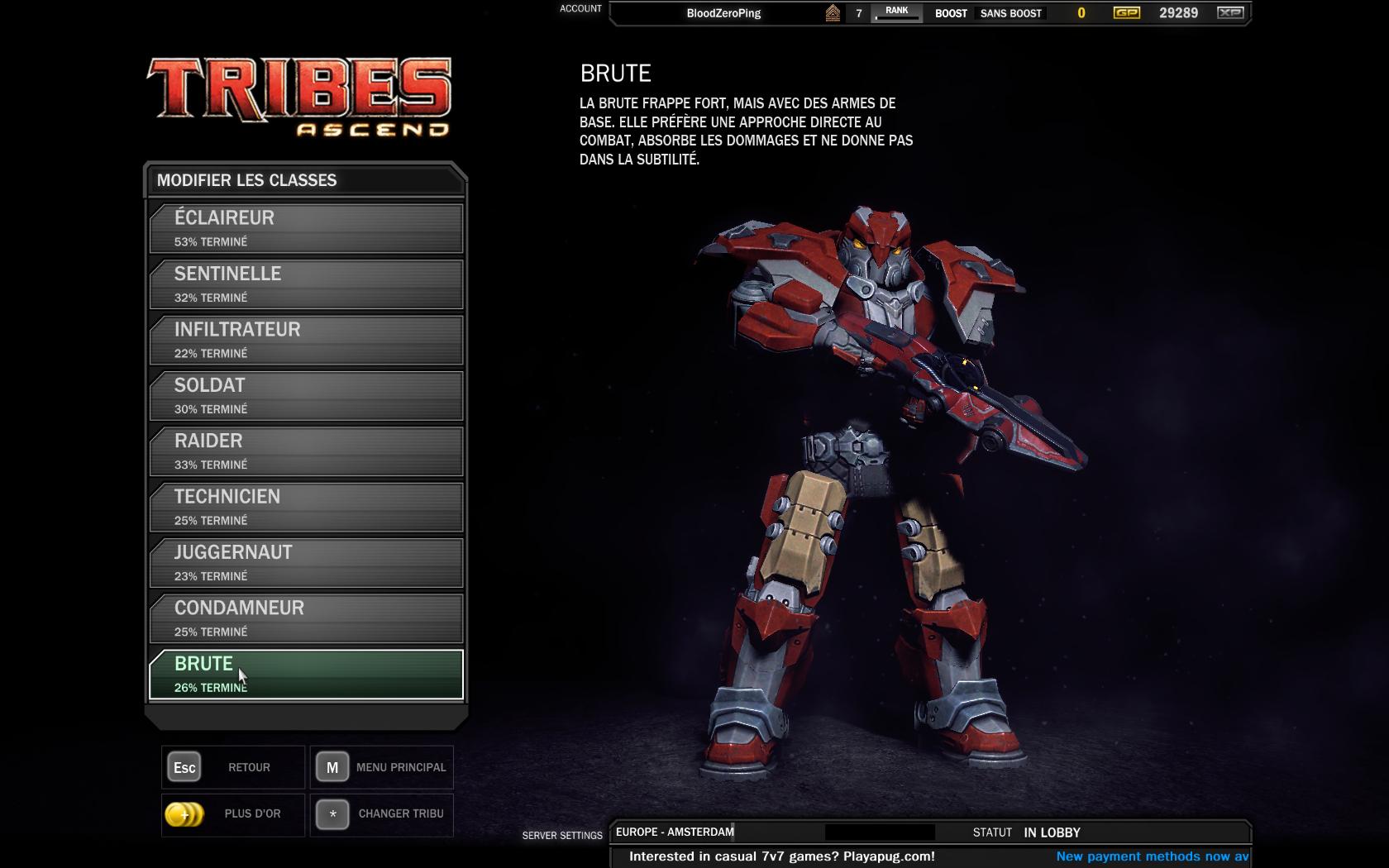Viewport: 1389px width, 868px height.
Task: Select the Condamneur class
Action: click(306, 618)
